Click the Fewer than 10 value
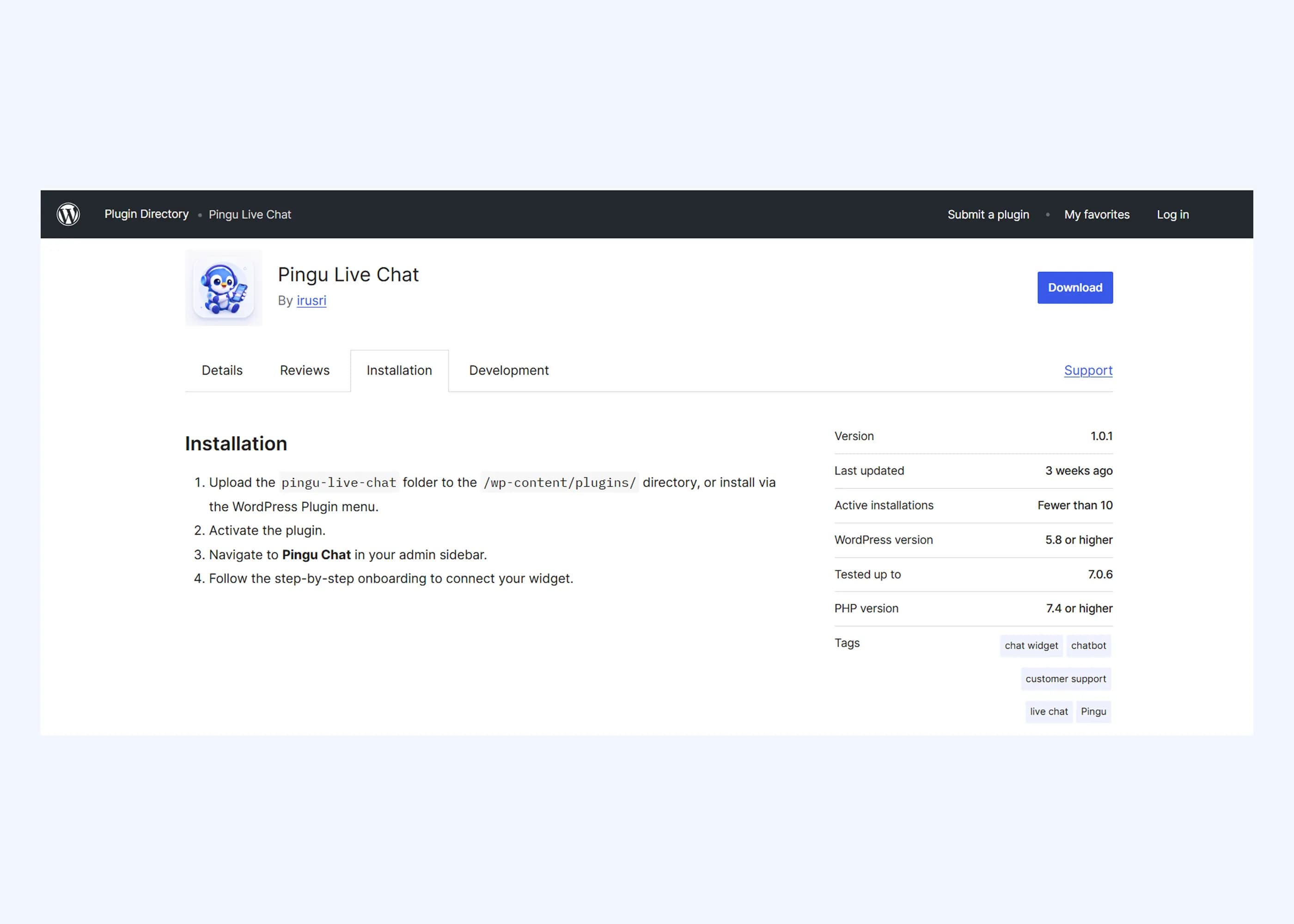This screenshot has height=924, width=1294. coord(1075,505)
